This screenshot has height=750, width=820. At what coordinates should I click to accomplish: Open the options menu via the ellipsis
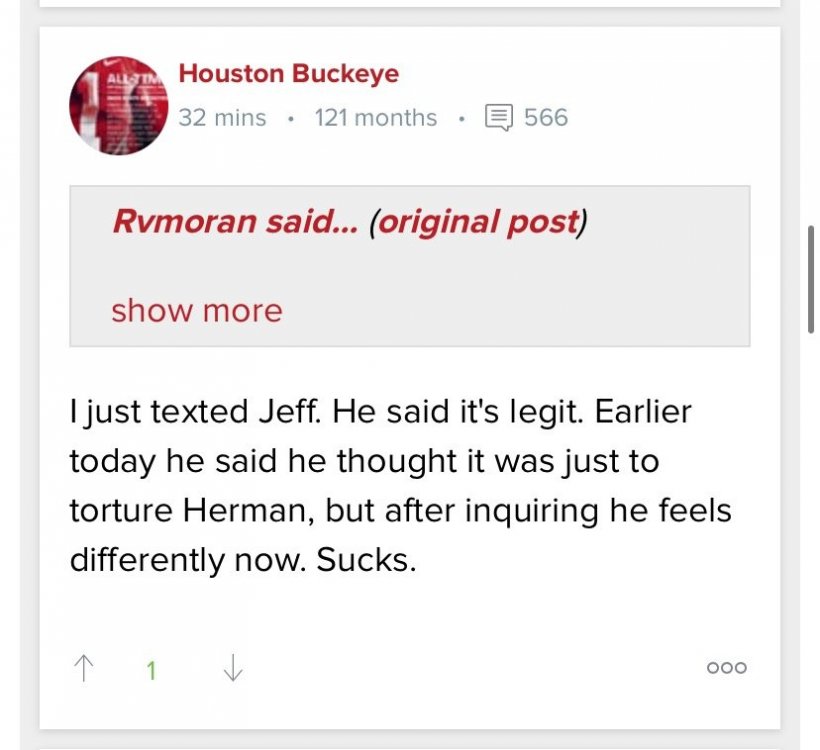725,667
